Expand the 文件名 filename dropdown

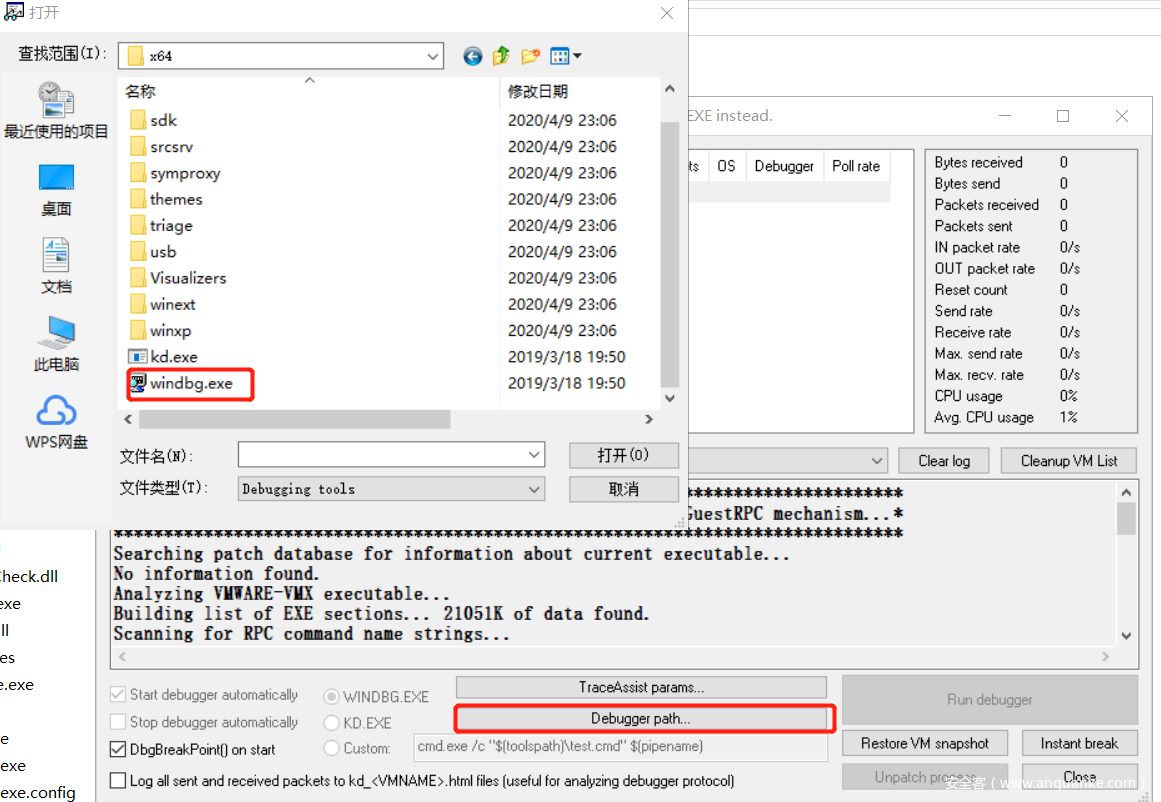click(534, 455)
